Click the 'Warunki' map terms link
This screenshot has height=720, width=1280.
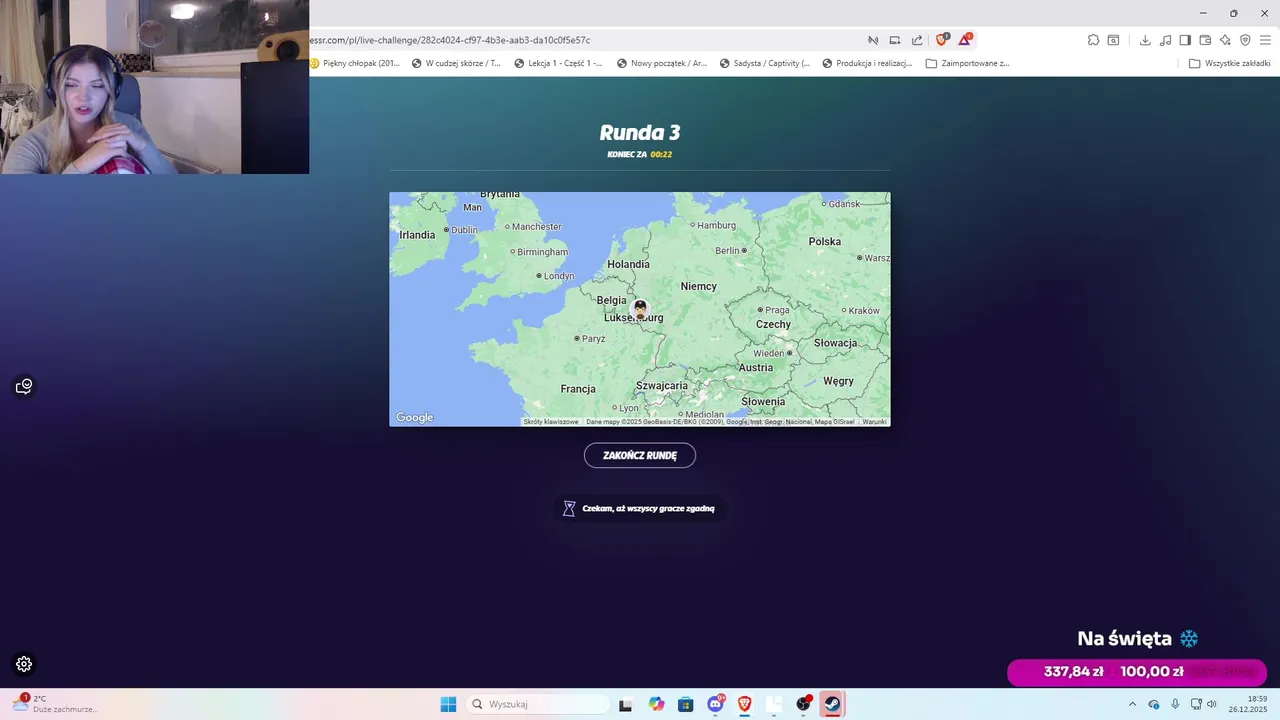pyautogui.click(x=875, y=422)
